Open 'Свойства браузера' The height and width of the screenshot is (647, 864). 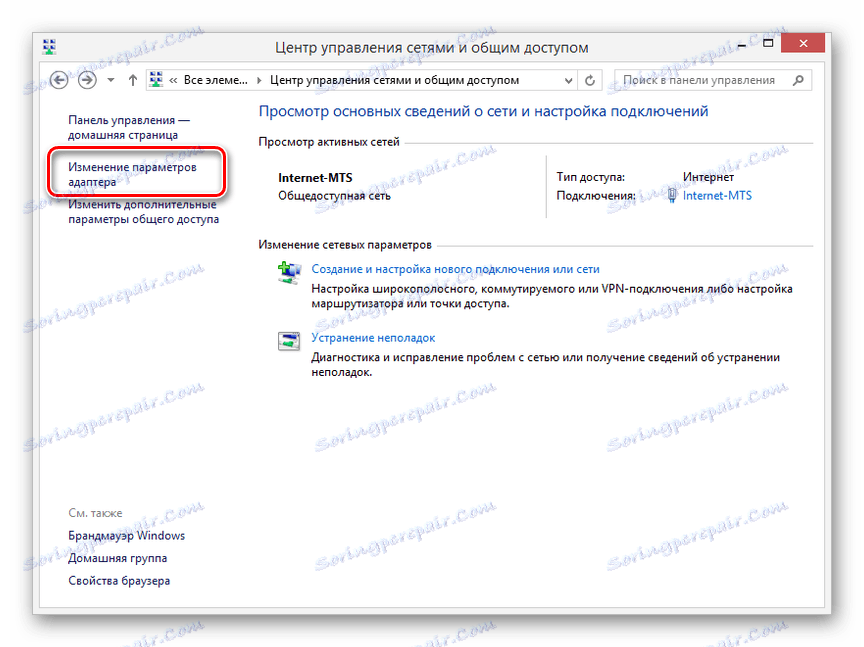119,581
